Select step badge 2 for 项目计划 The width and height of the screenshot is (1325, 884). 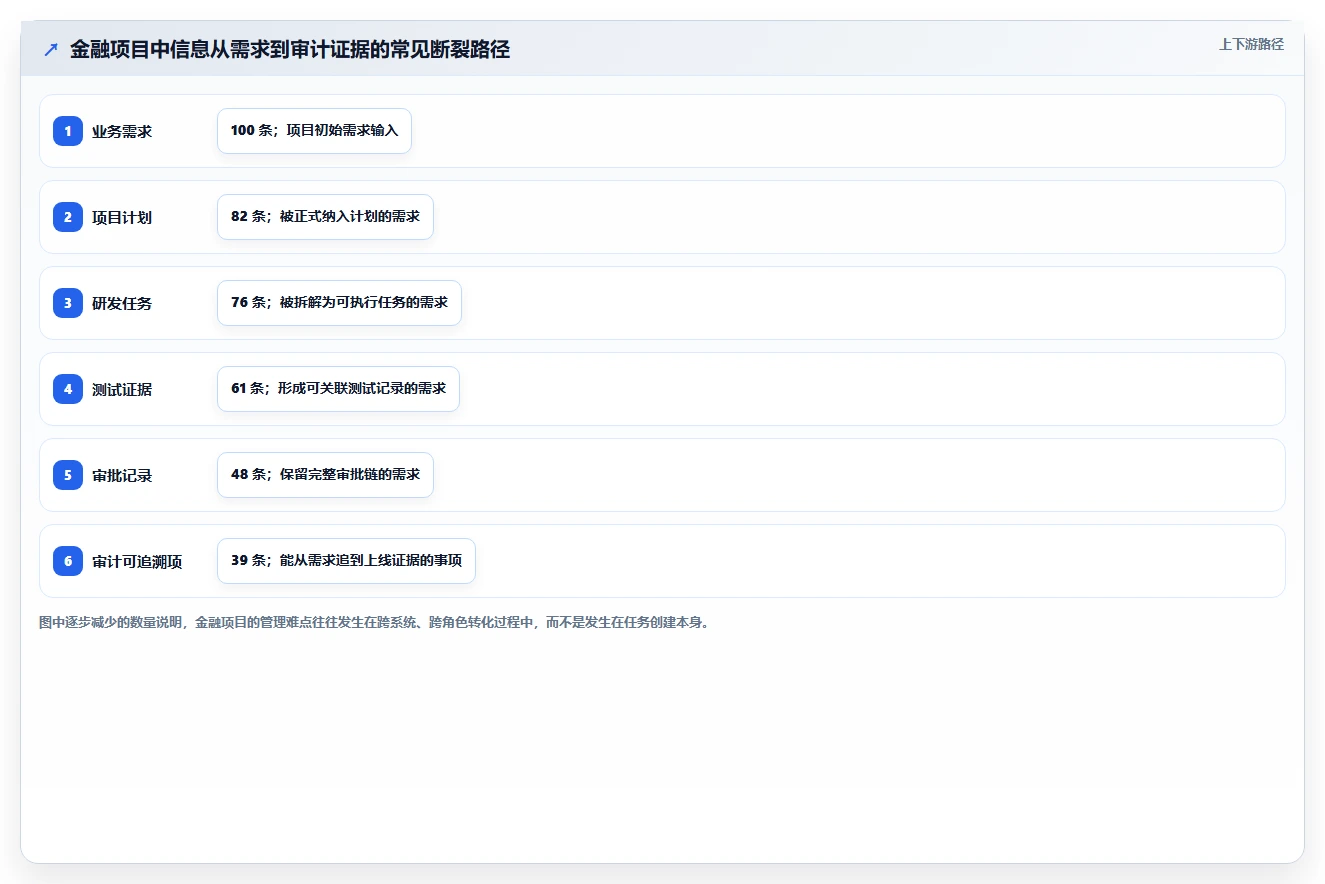coord(68,217)
